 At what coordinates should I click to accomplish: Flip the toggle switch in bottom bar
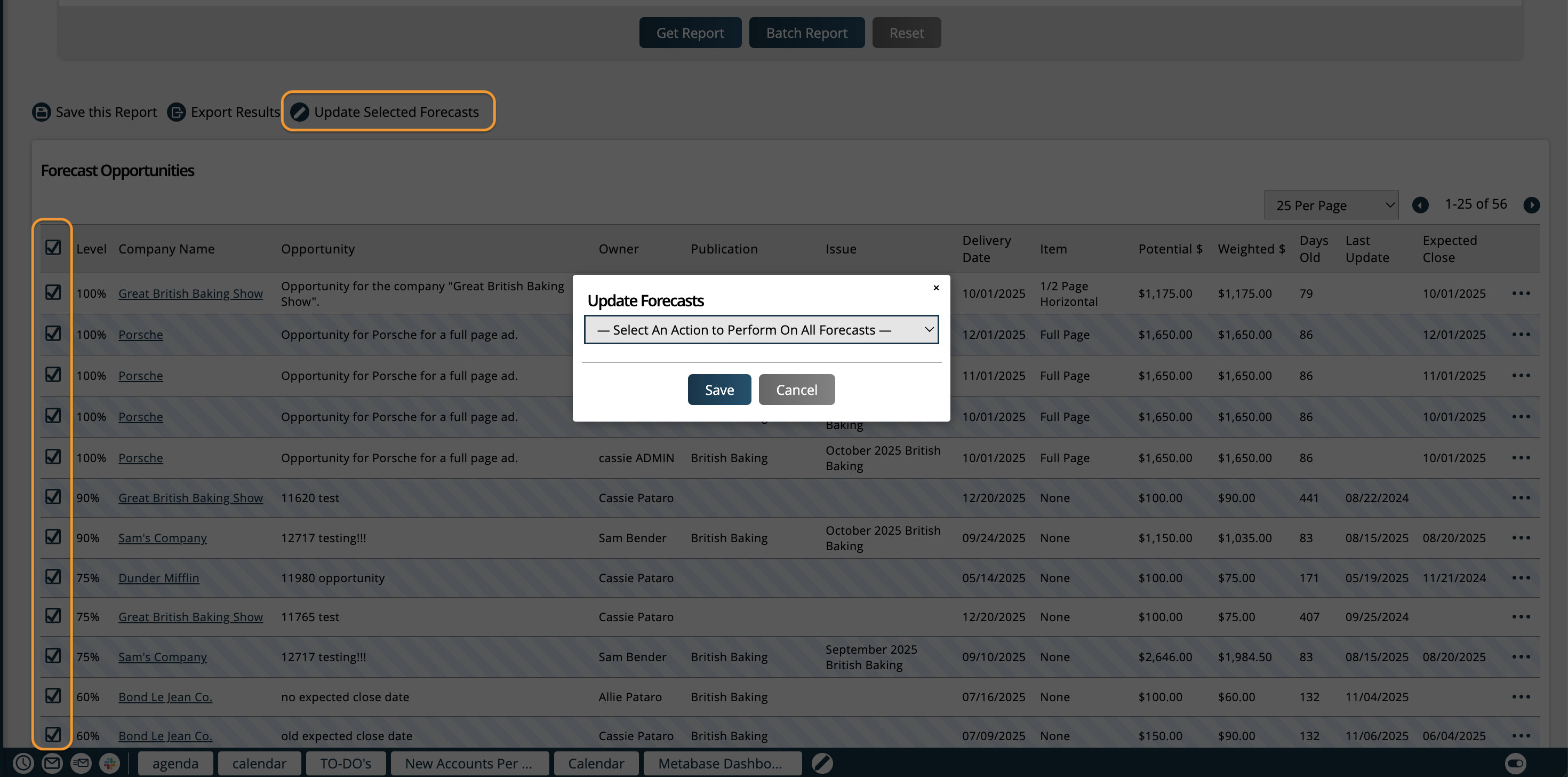[1515, 763]
